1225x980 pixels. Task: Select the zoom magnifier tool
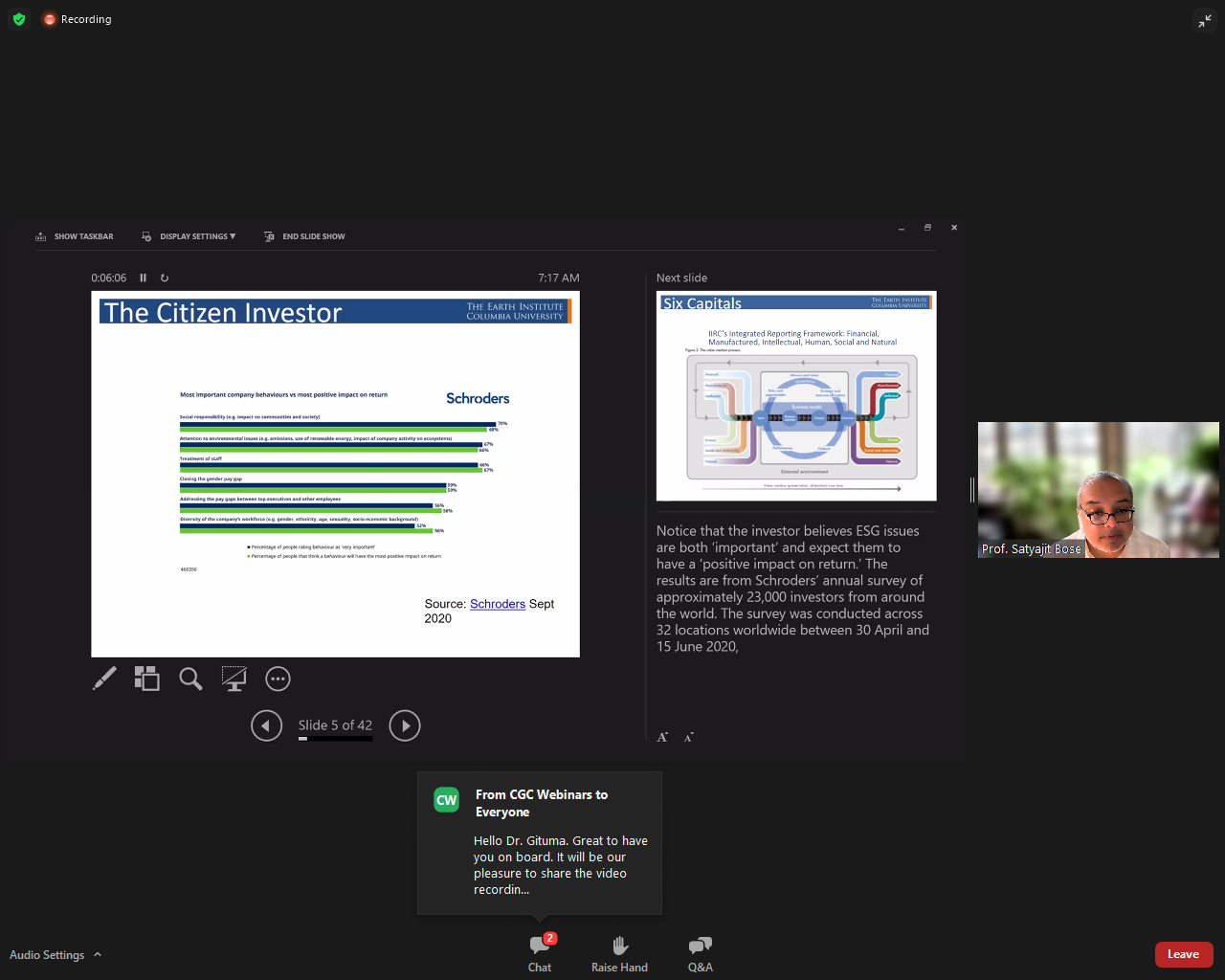pos(190,679)
